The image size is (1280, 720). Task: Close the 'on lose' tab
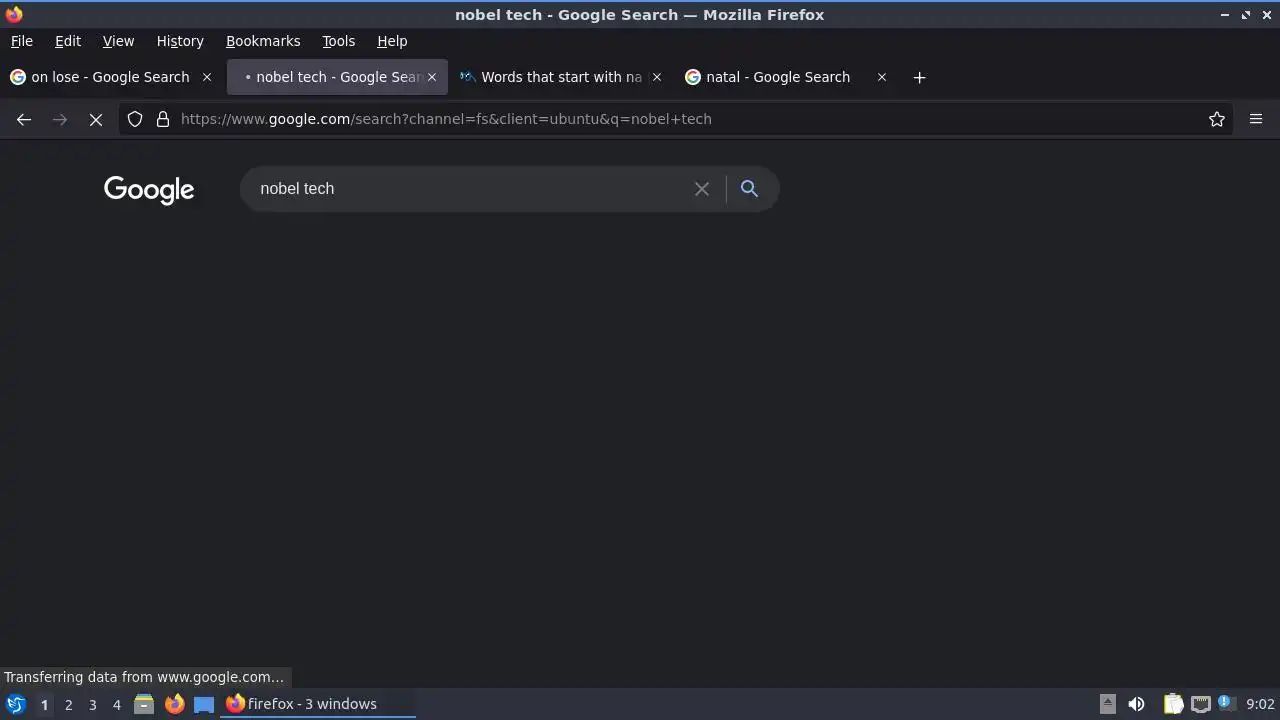(207, 77)
